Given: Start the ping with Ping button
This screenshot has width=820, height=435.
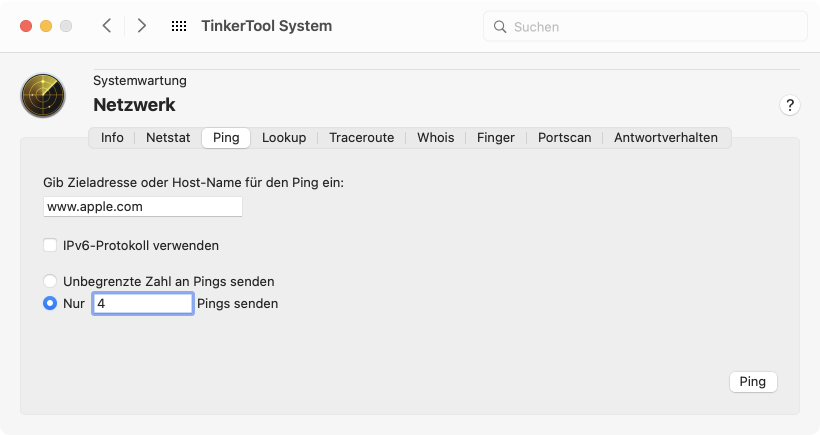Looking at the screenshot, I should [x=753, y=382].
